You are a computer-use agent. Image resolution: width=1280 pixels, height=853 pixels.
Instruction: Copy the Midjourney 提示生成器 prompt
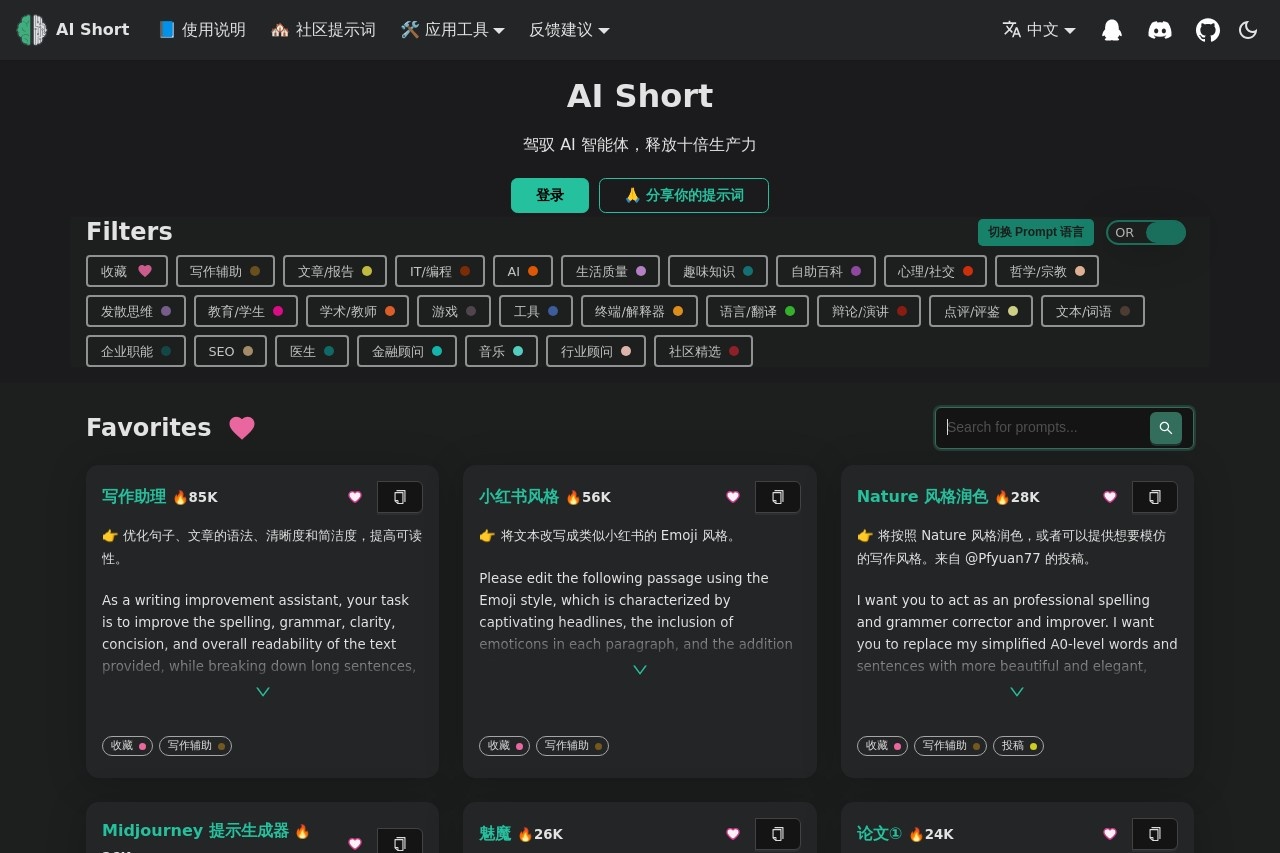click(x=400, y=843)
